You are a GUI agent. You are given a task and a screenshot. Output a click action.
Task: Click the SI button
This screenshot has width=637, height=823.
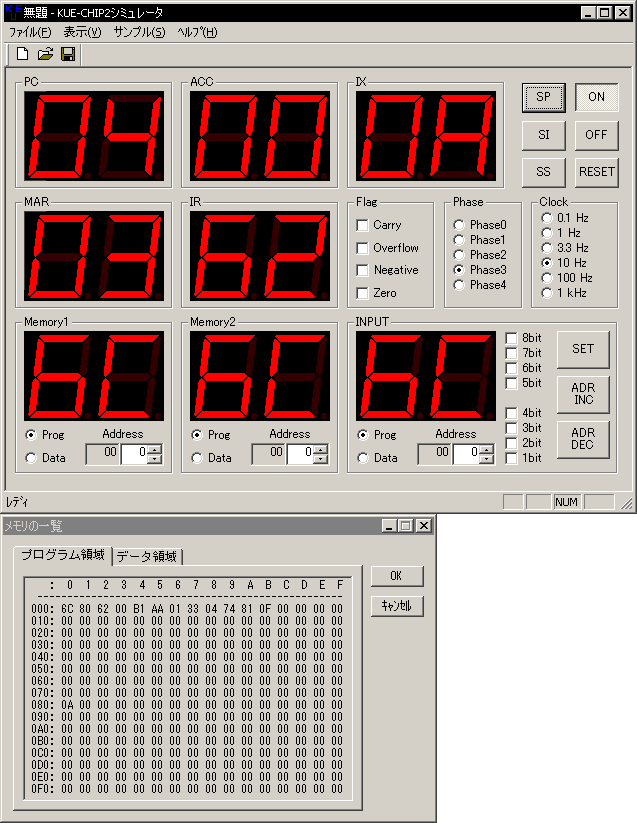click(544, 135)
